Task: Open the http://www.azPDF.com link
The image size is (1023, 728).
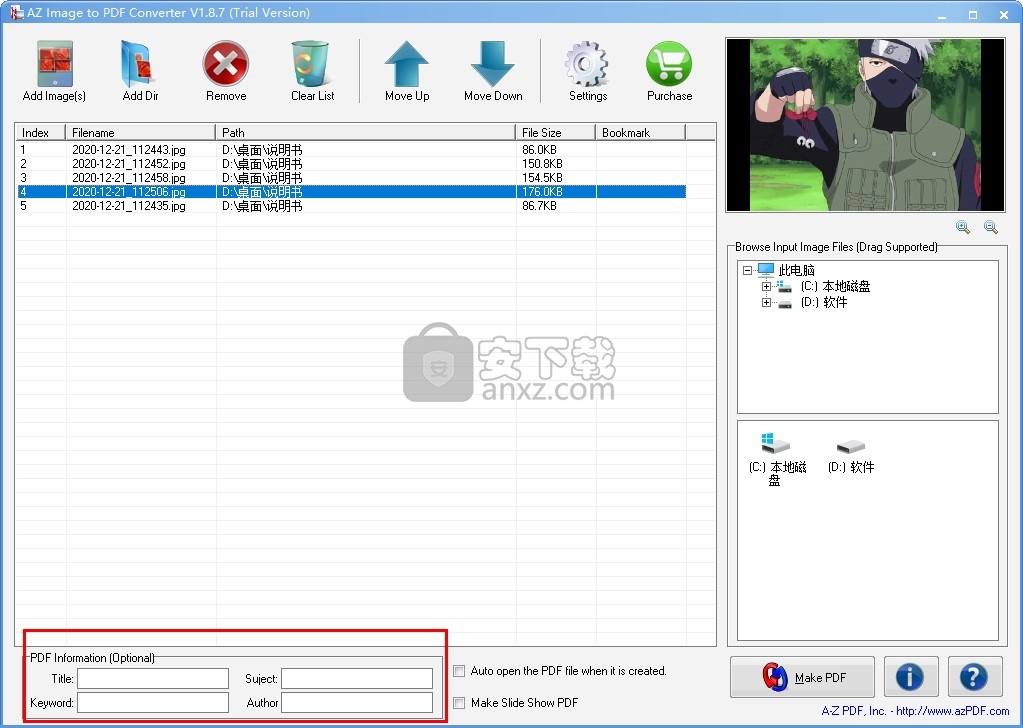Action: point(953,711)
